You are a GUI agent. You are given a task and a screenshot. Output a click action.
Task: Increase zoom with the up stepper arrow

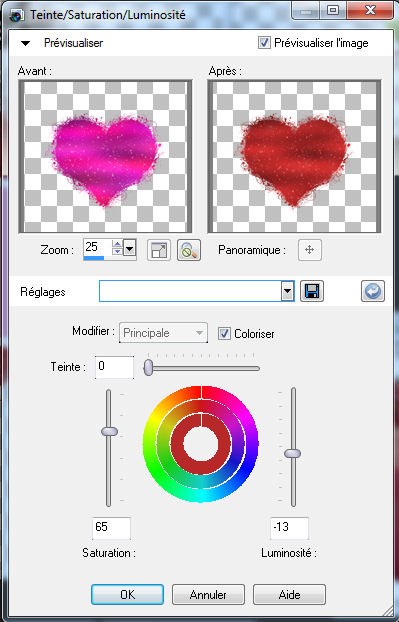point(117,244)
